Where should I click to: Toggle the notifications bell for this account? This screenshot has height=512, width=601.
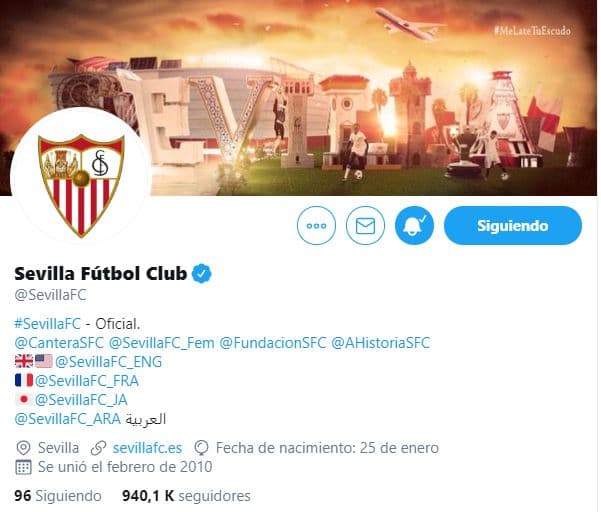point(414,225)
